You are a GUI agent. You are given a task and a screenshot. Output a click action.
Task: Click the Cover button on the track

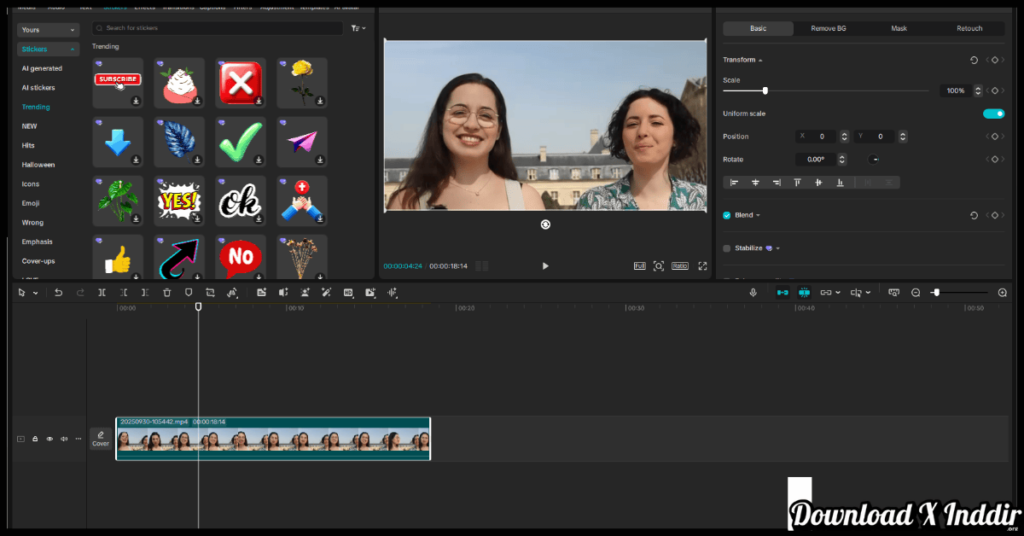tap(101, 439)
